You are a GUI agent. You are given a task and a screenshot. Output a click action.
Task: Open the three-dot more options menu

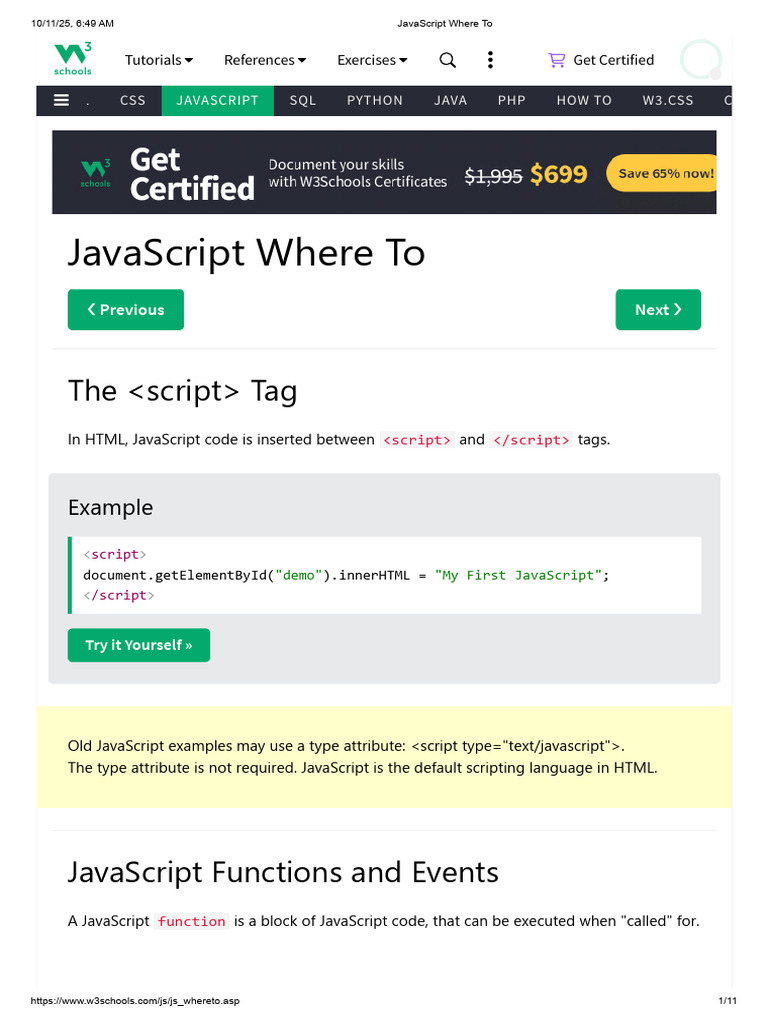coord(490,60)
